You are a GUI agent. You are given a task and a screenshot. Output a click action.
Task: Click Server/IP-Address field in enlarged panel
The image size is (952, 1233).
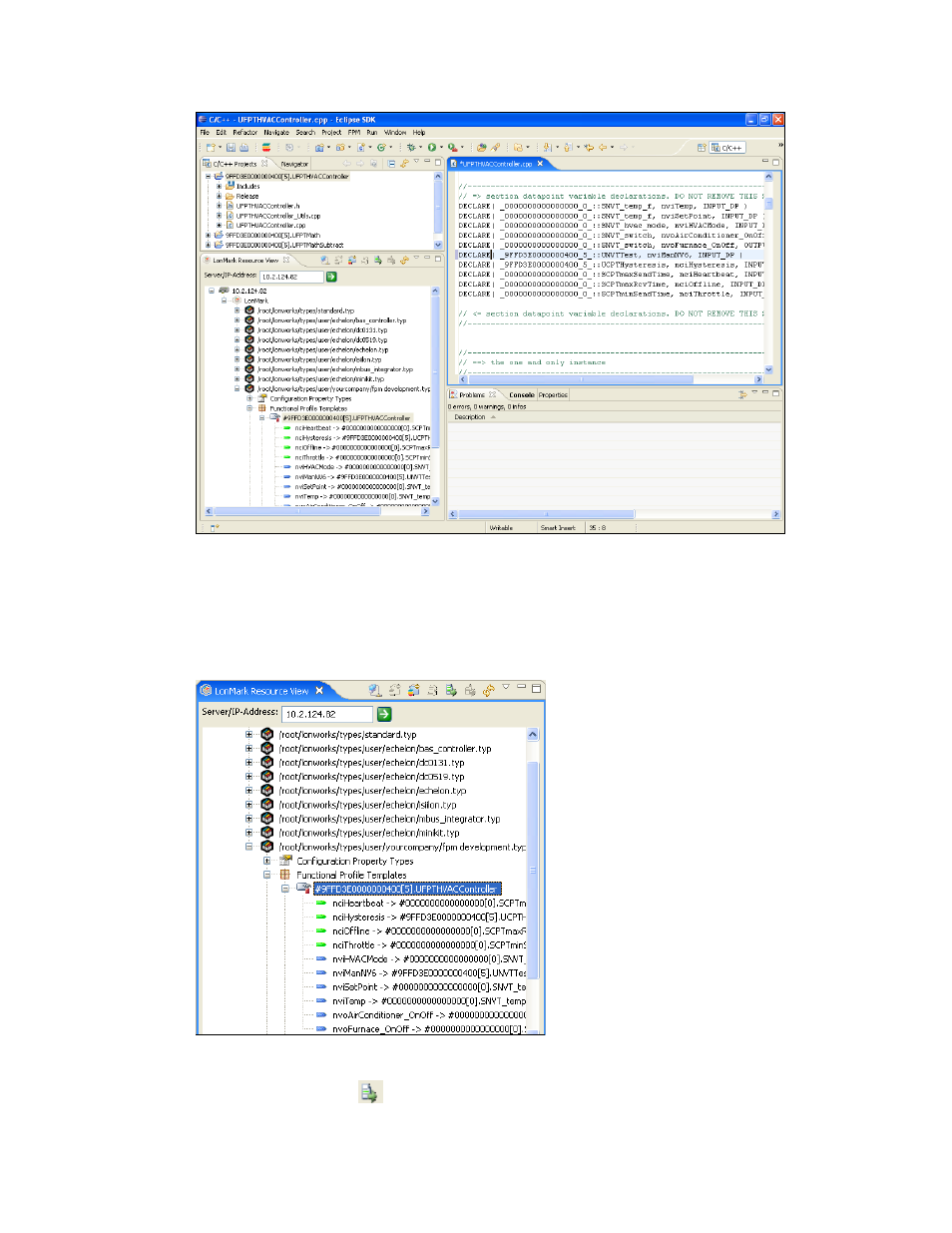click(327, 714)
